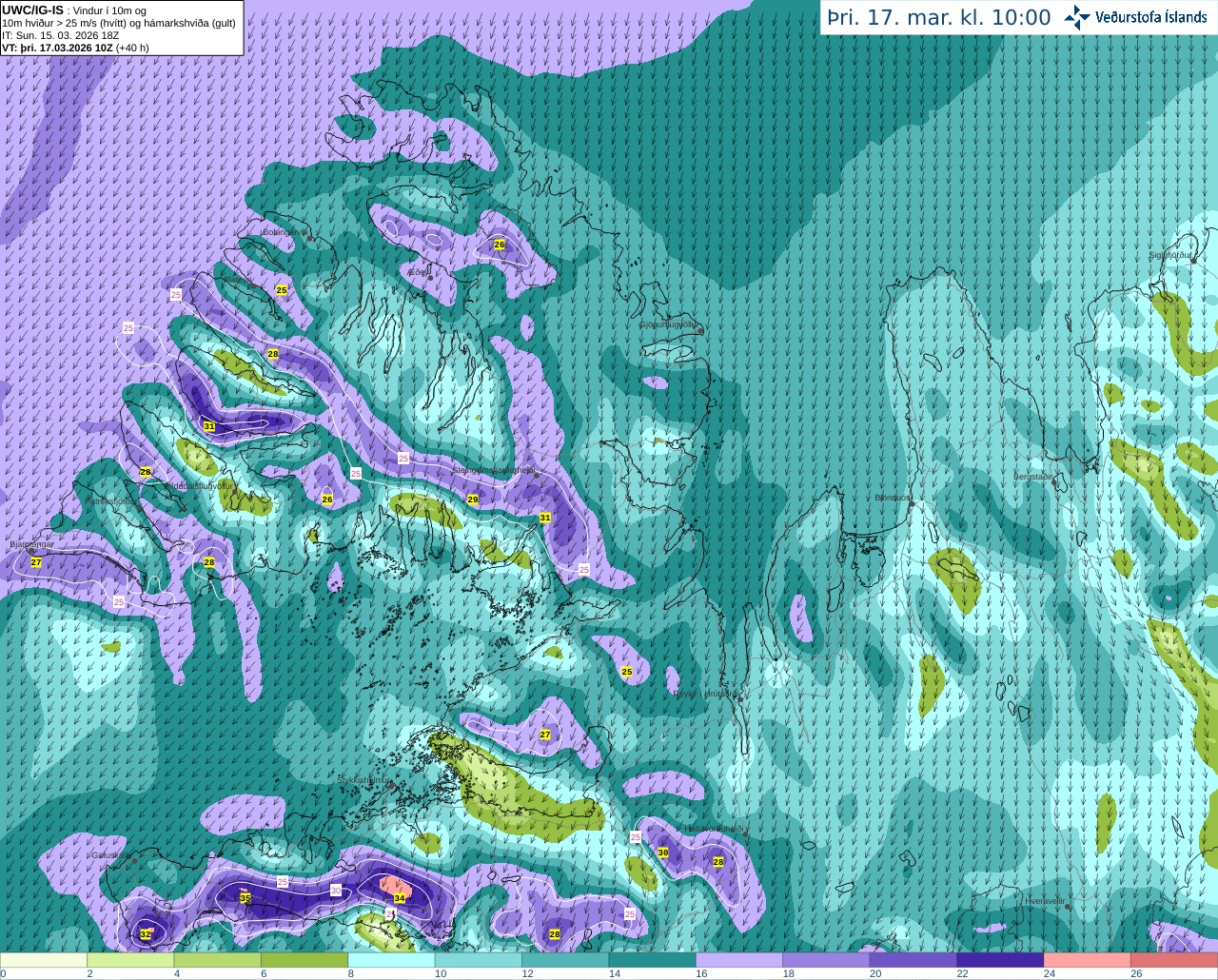The height and width of the screenshot is (980, 1218).
Task: Click the Reykir í Hrútafirði station label
Action: (x=705, y=694)
